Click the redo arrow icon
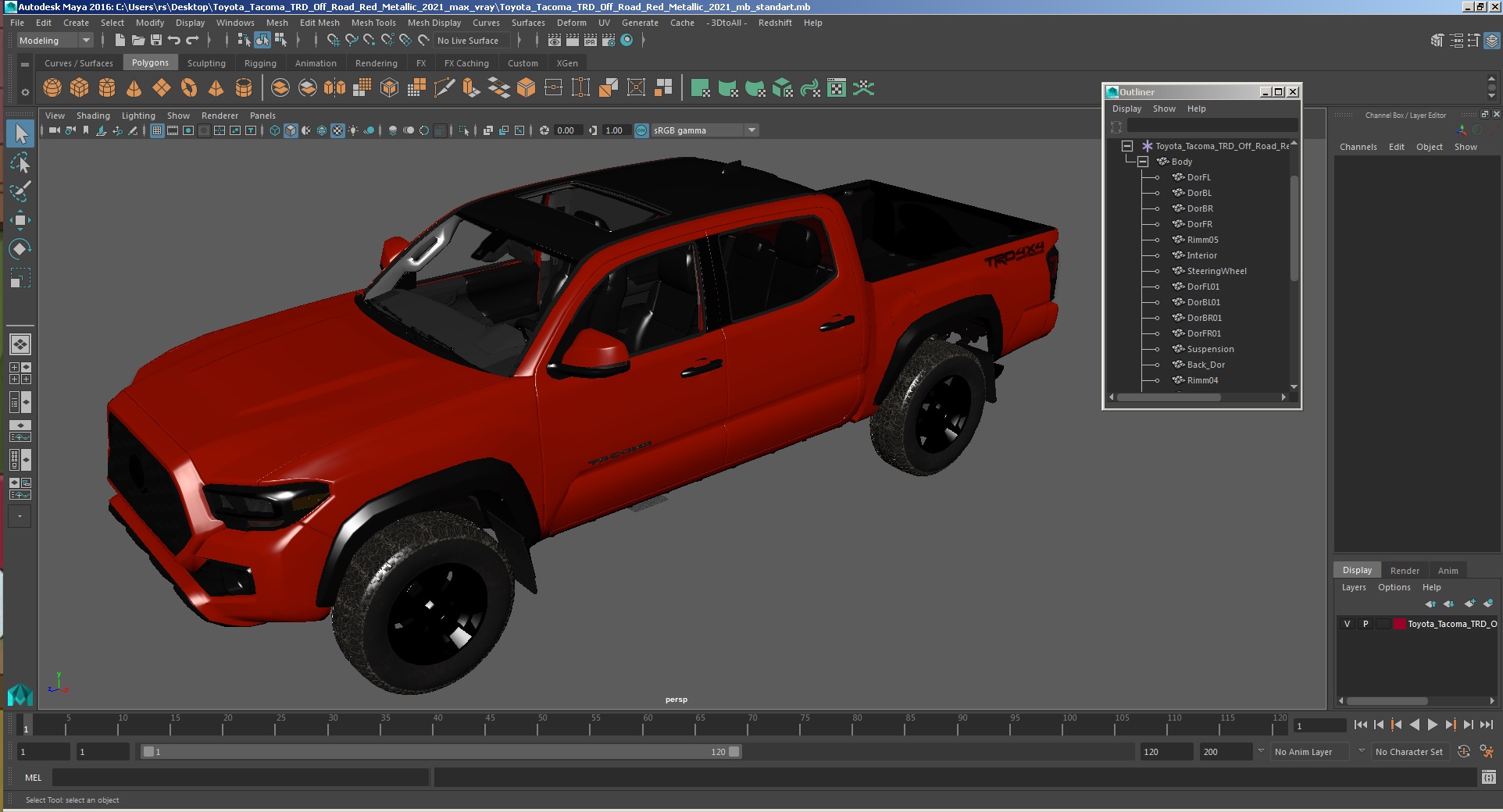This screenshot has width=1503, height=812. point(192,41)
